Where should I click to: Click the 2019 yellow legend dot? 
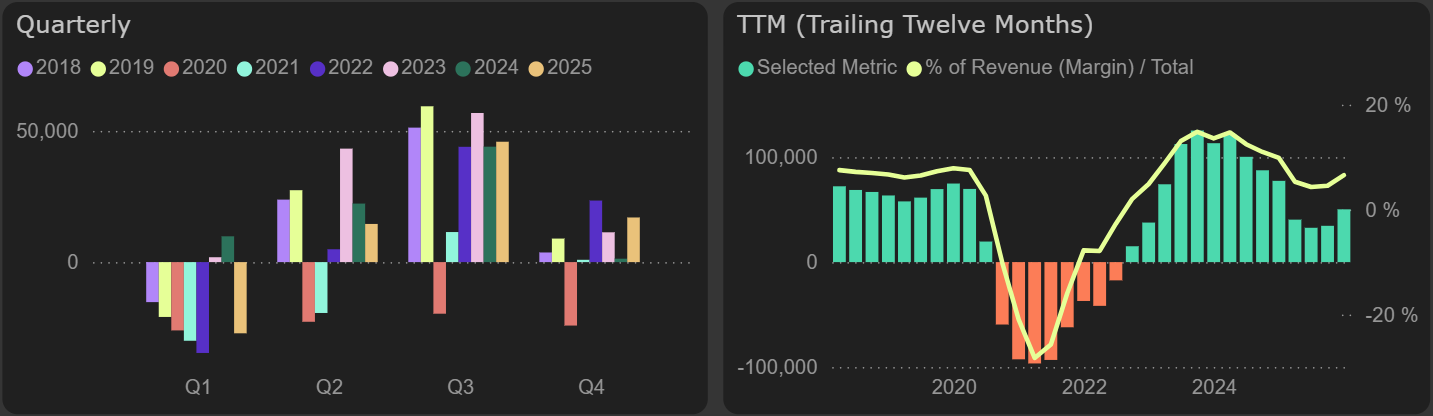click(x=98, y=68)
